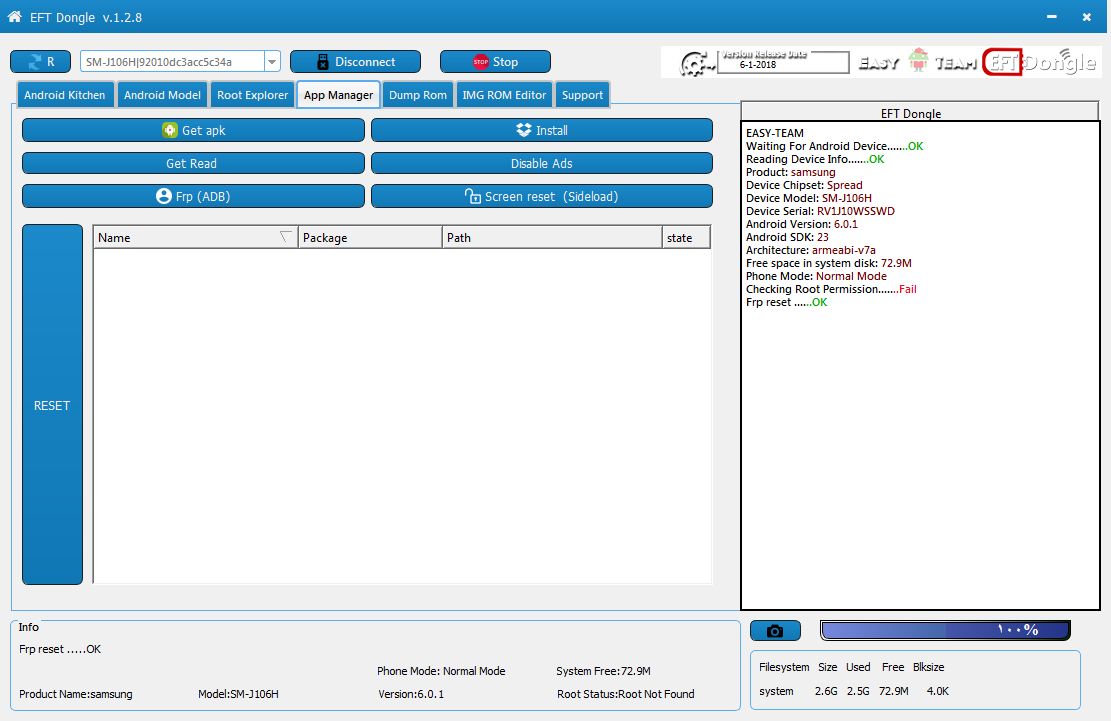Click the 100% progress bar
The image size is (1111, 721).
click(x=945, y=630)
